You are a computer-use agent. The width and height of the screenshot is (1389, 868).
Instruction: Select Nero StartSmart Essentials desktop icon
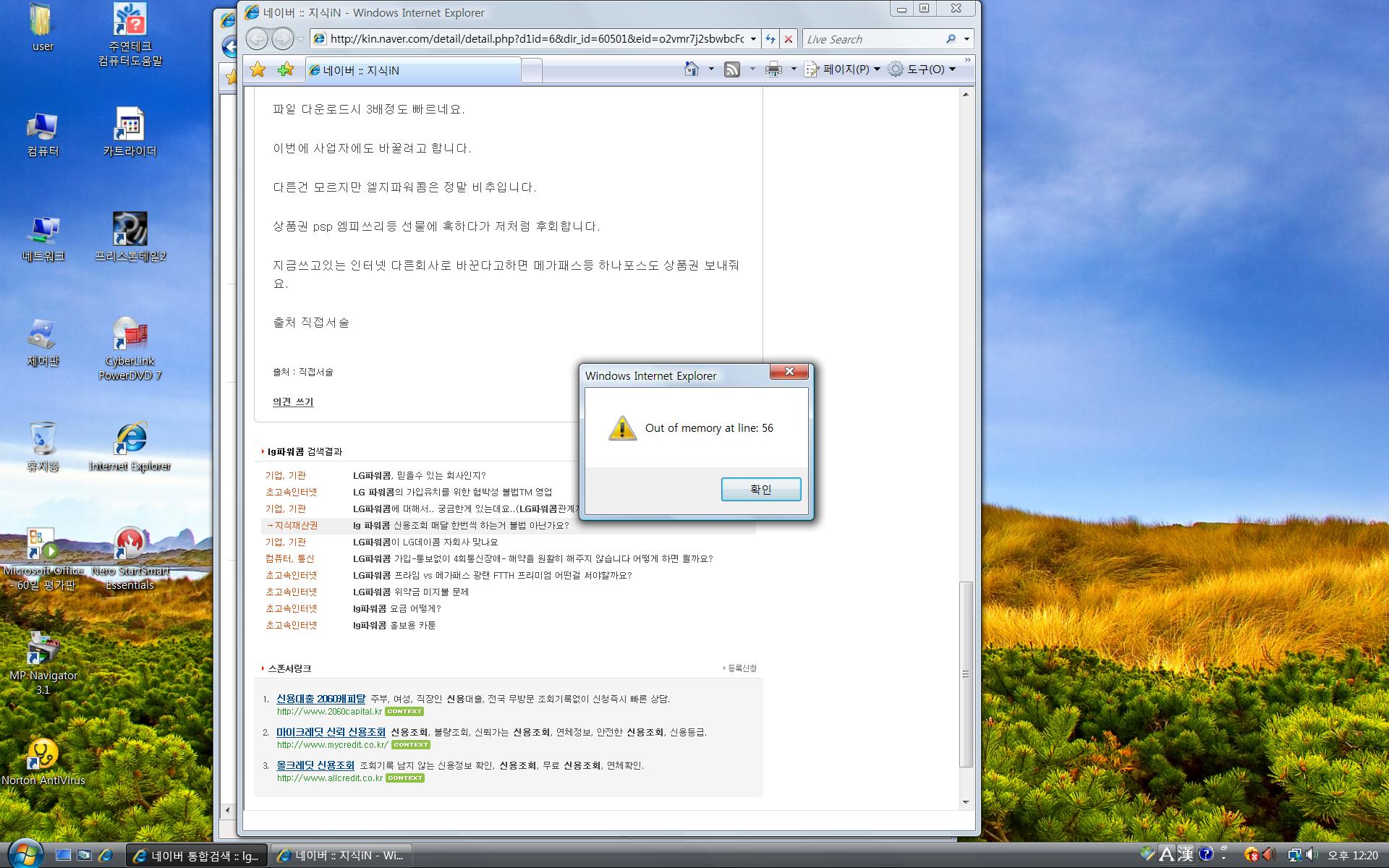130,558
